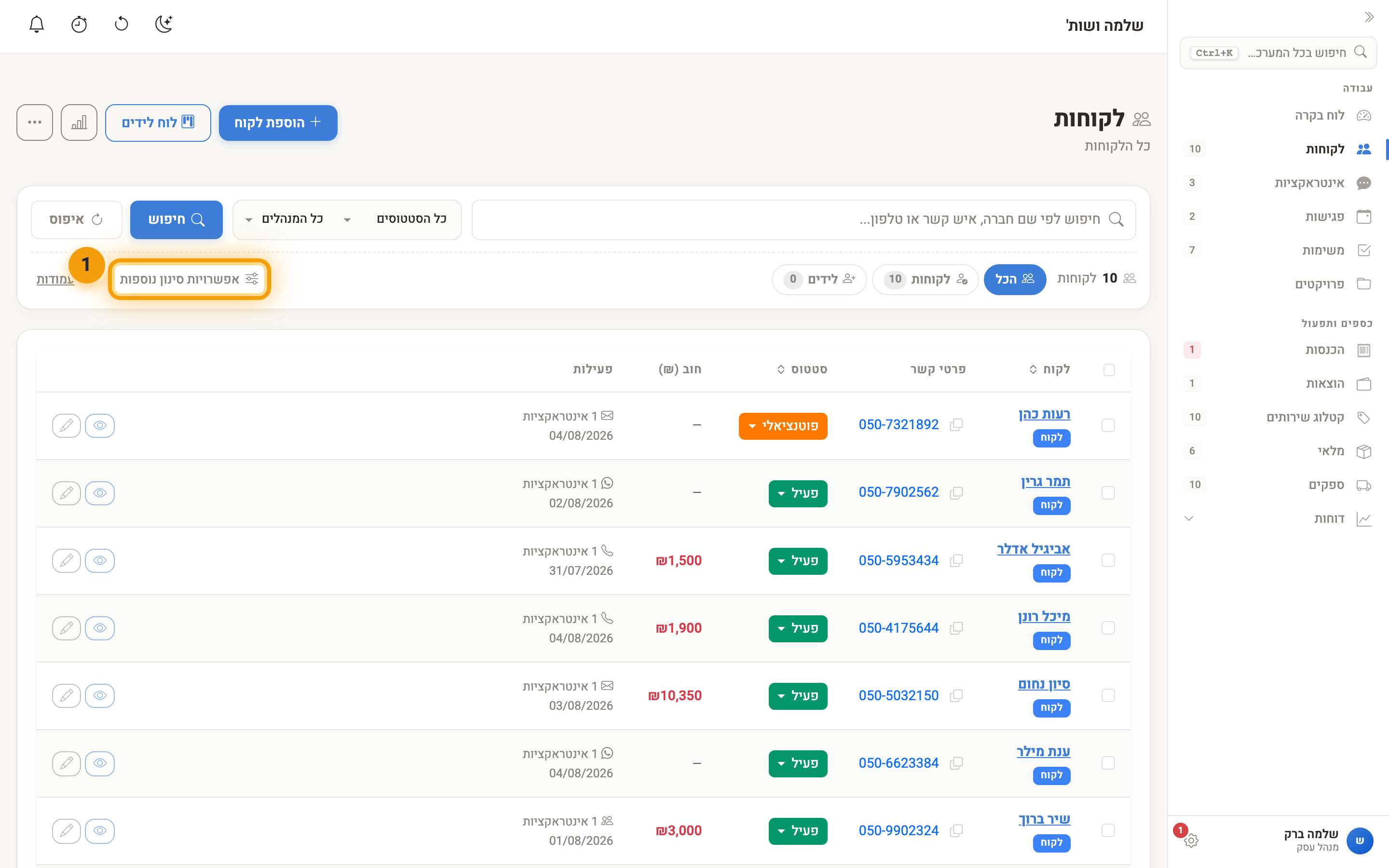Collapse sidebar with double chevron icon
This screenshot has width=1389, height=868.
pyautogui.click(x=1369, y=17)
